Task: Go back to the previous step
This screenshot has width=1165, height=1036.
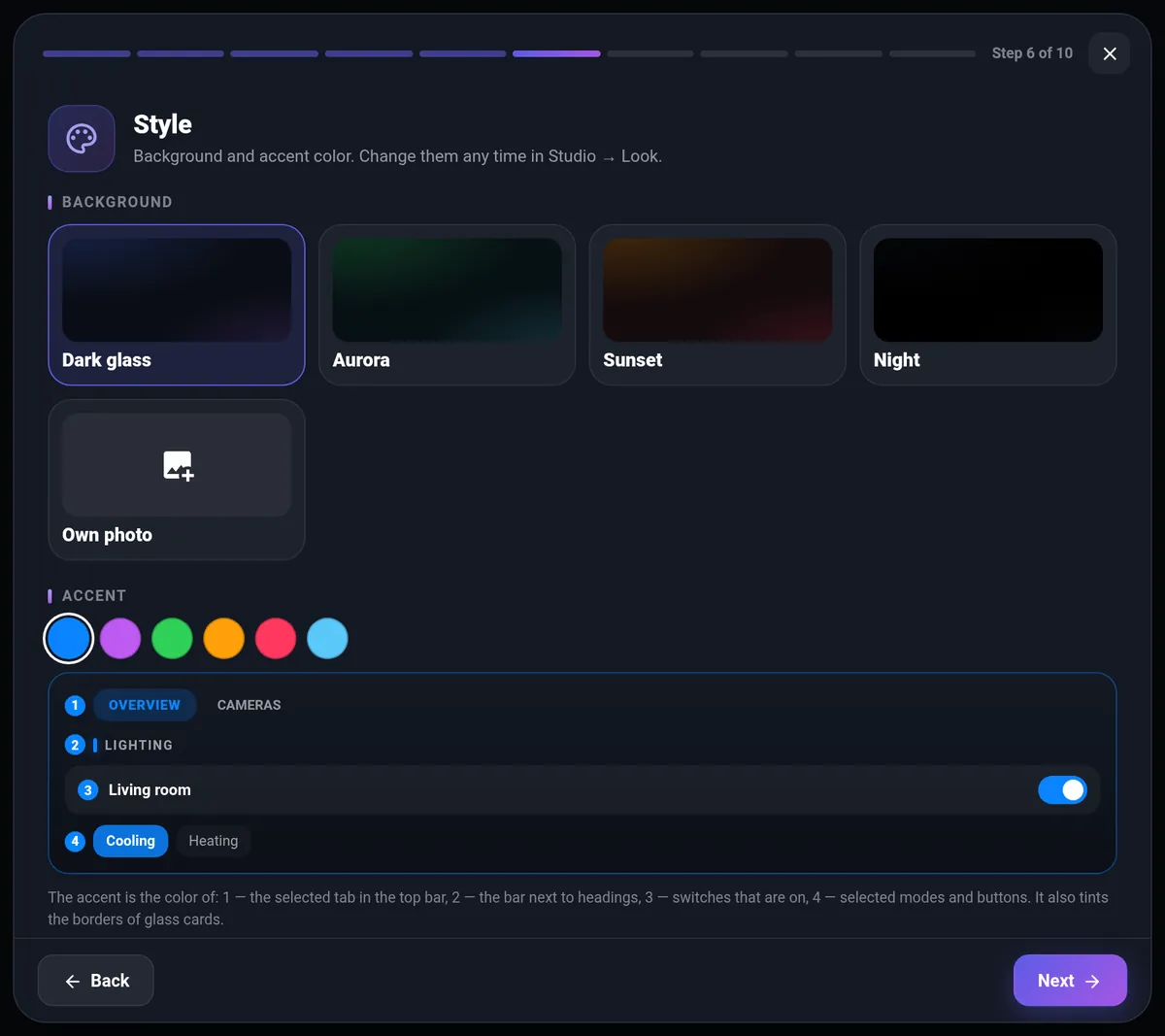Action: tap(96, 981)
